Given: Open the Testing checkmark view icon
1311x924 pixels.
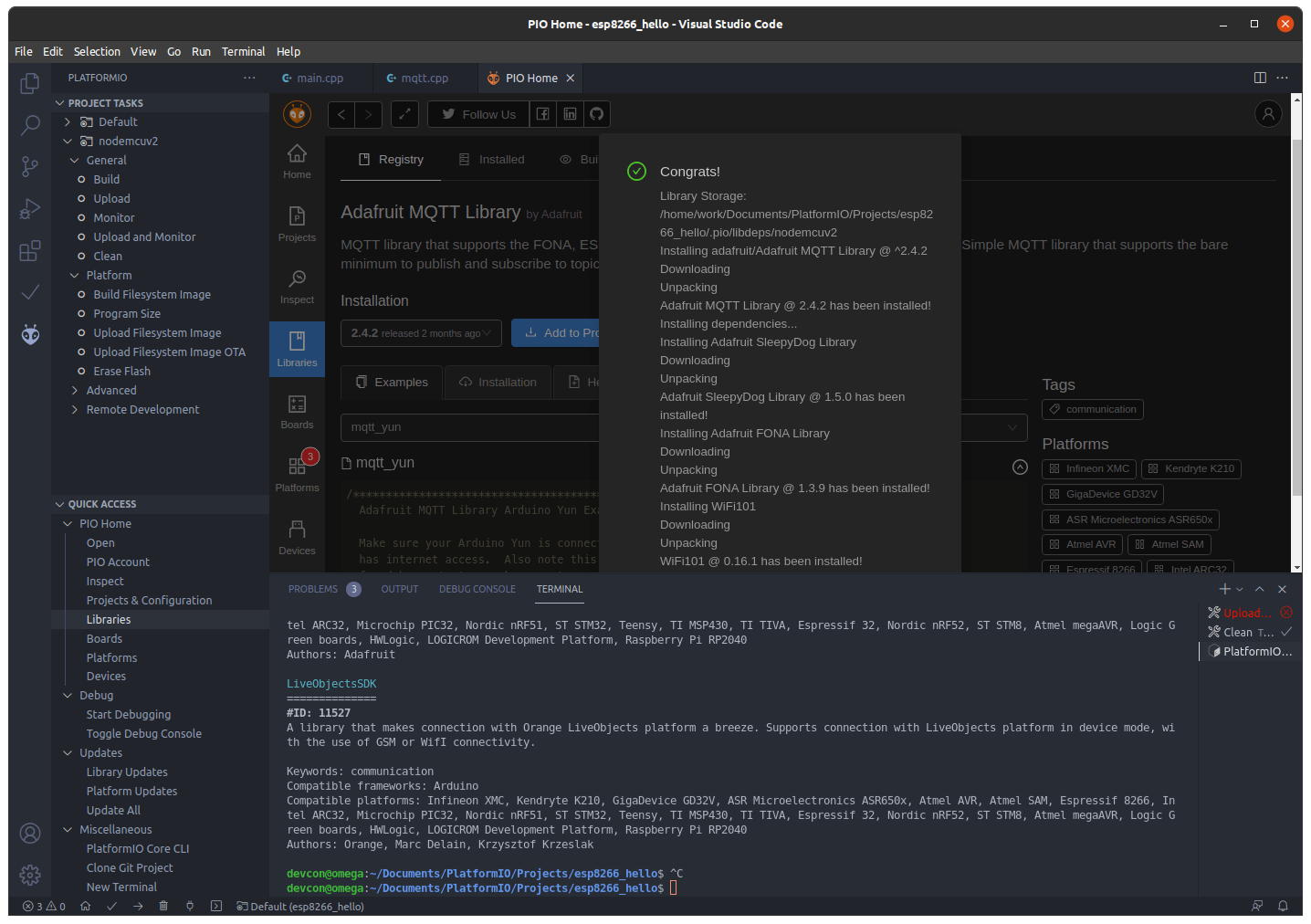Looking at the screenshot, I should click(30, 292).
